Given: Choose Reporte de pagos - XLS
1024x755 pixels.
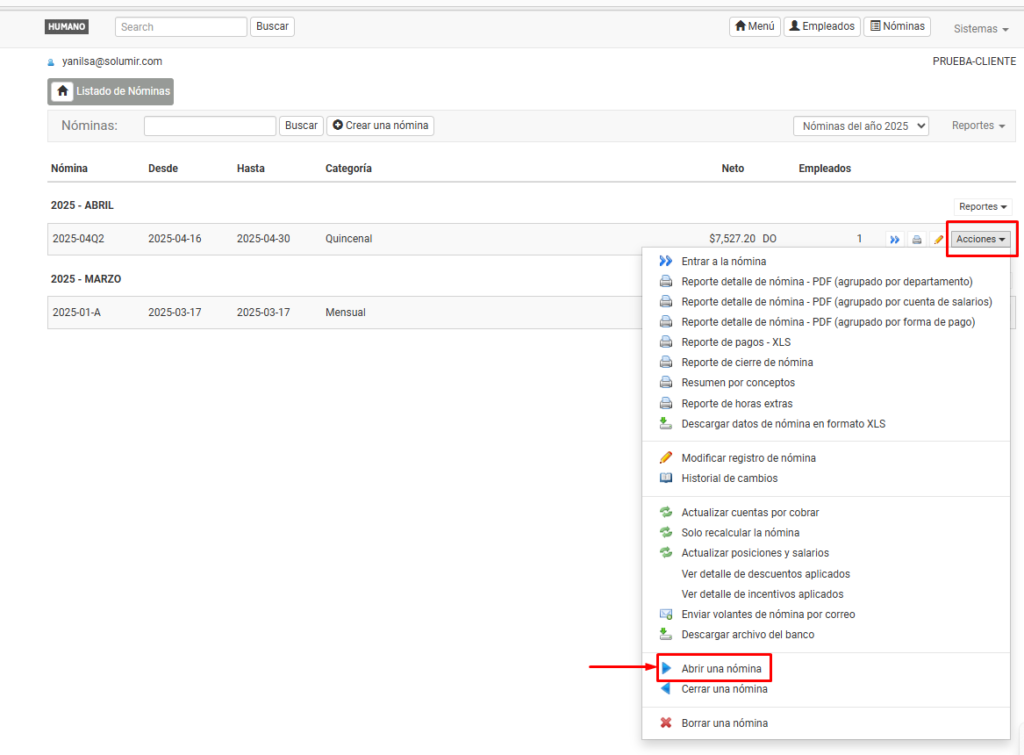Looking at the screenshot, I should (x=735, y=342).
